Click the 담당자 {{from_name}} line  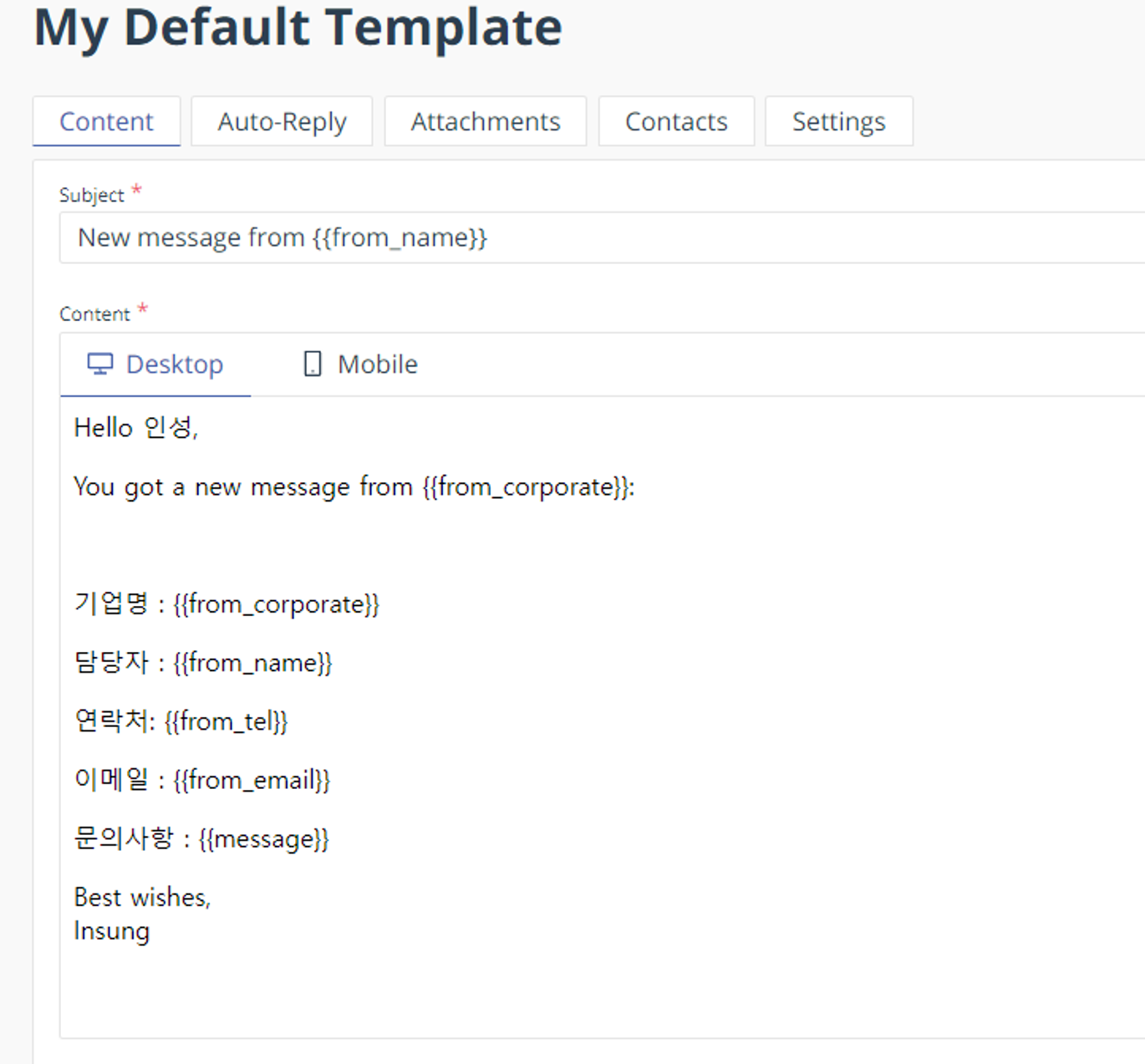203,662
